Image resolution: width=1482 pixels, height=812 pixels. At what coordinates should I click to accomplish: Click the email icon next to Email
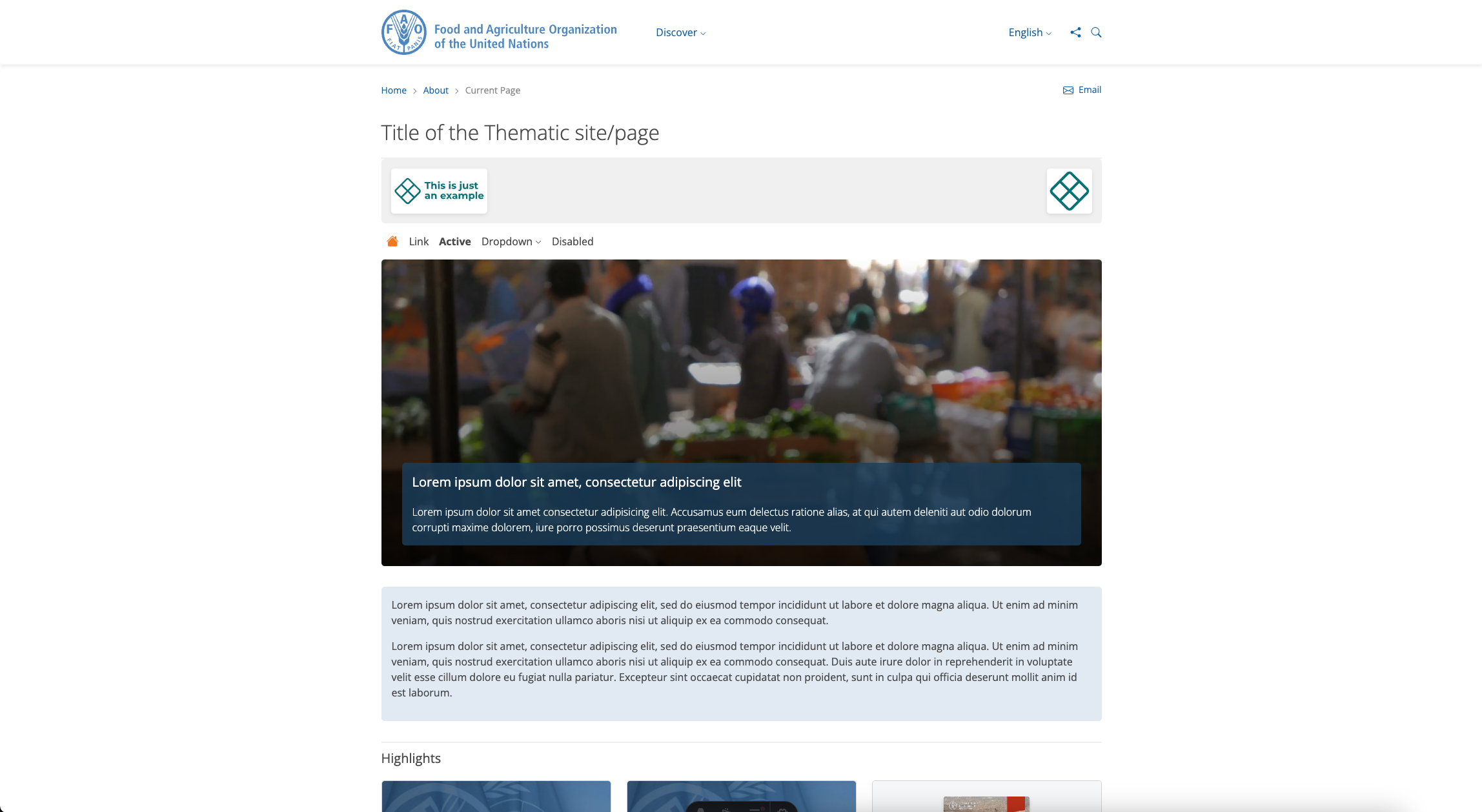pos(1068,90)
